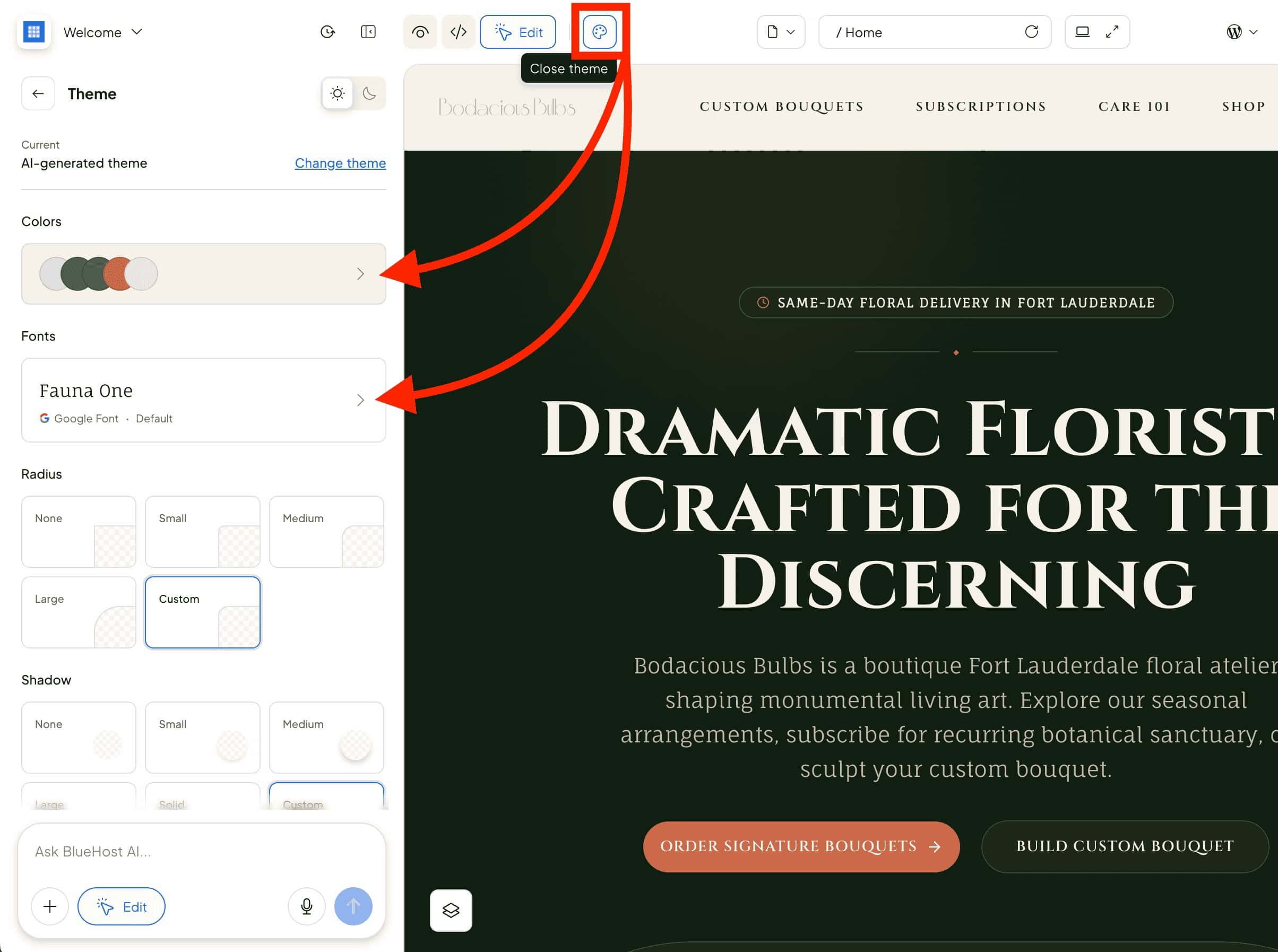Viewport: 1278px width, 952px height.
Task: Open the WordPress logo dropdown
Action: tap(1241, 32)
